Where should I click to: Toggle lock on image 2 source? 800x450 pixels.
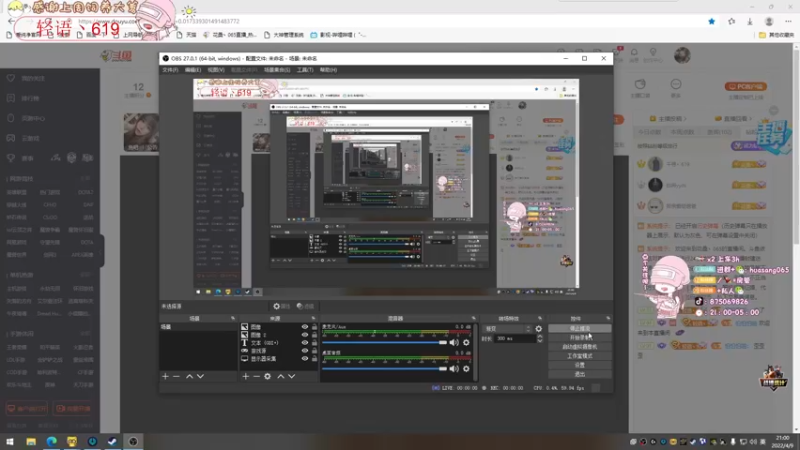[314, 335]
